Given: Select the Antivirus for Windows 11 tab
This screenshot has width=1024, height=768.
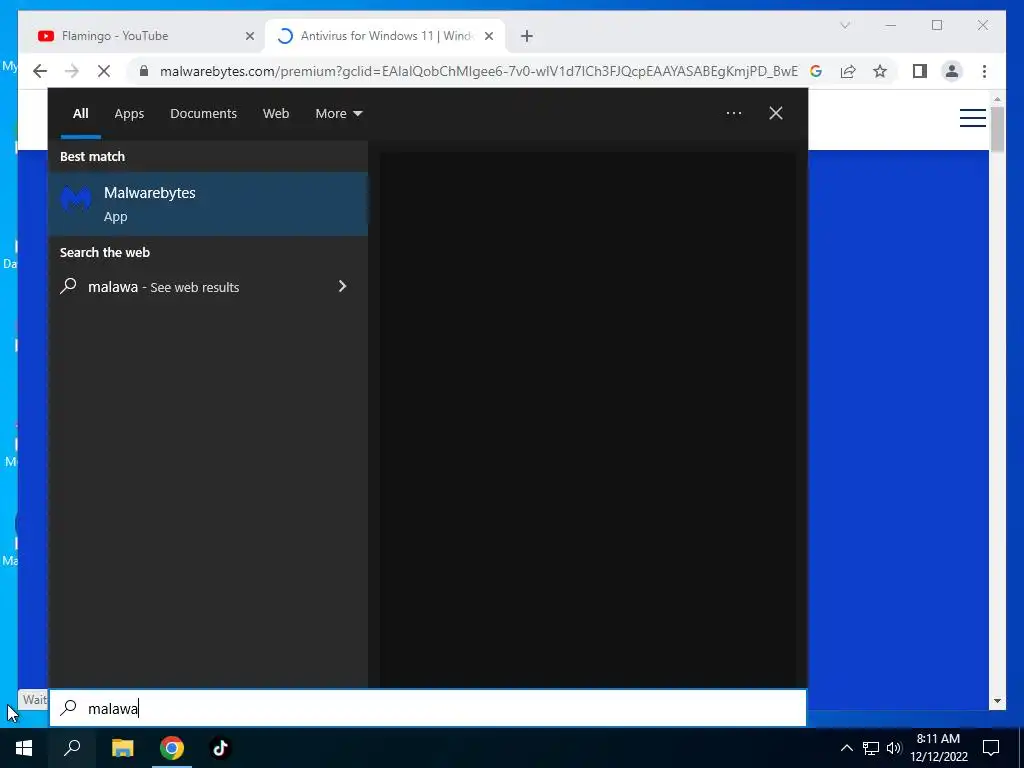Looking at the screenshot, I should coord(385,36).
